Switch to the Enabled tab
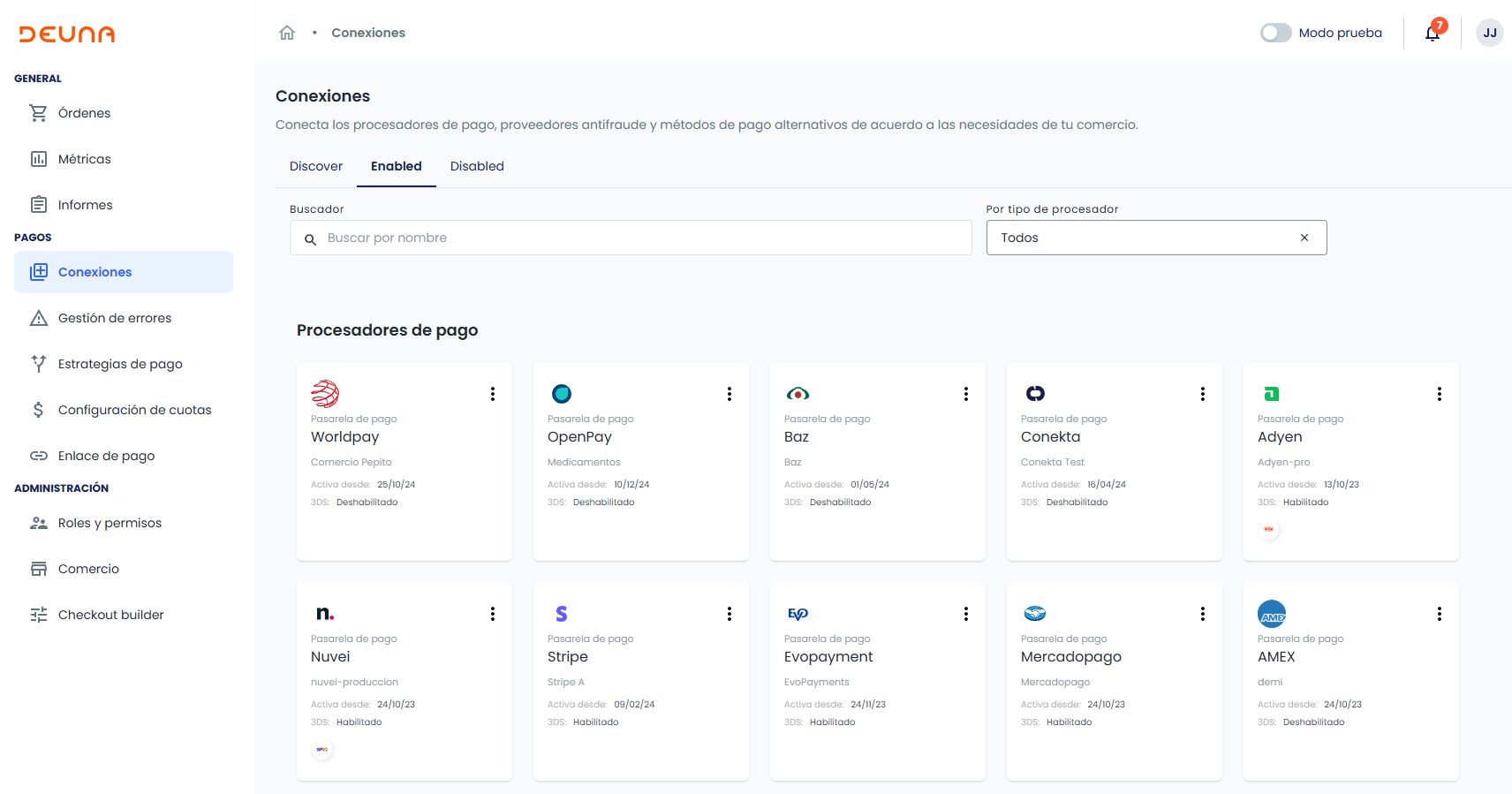Image resolution: width=1512 pixels, height=794 pixels. click(397, 166)
